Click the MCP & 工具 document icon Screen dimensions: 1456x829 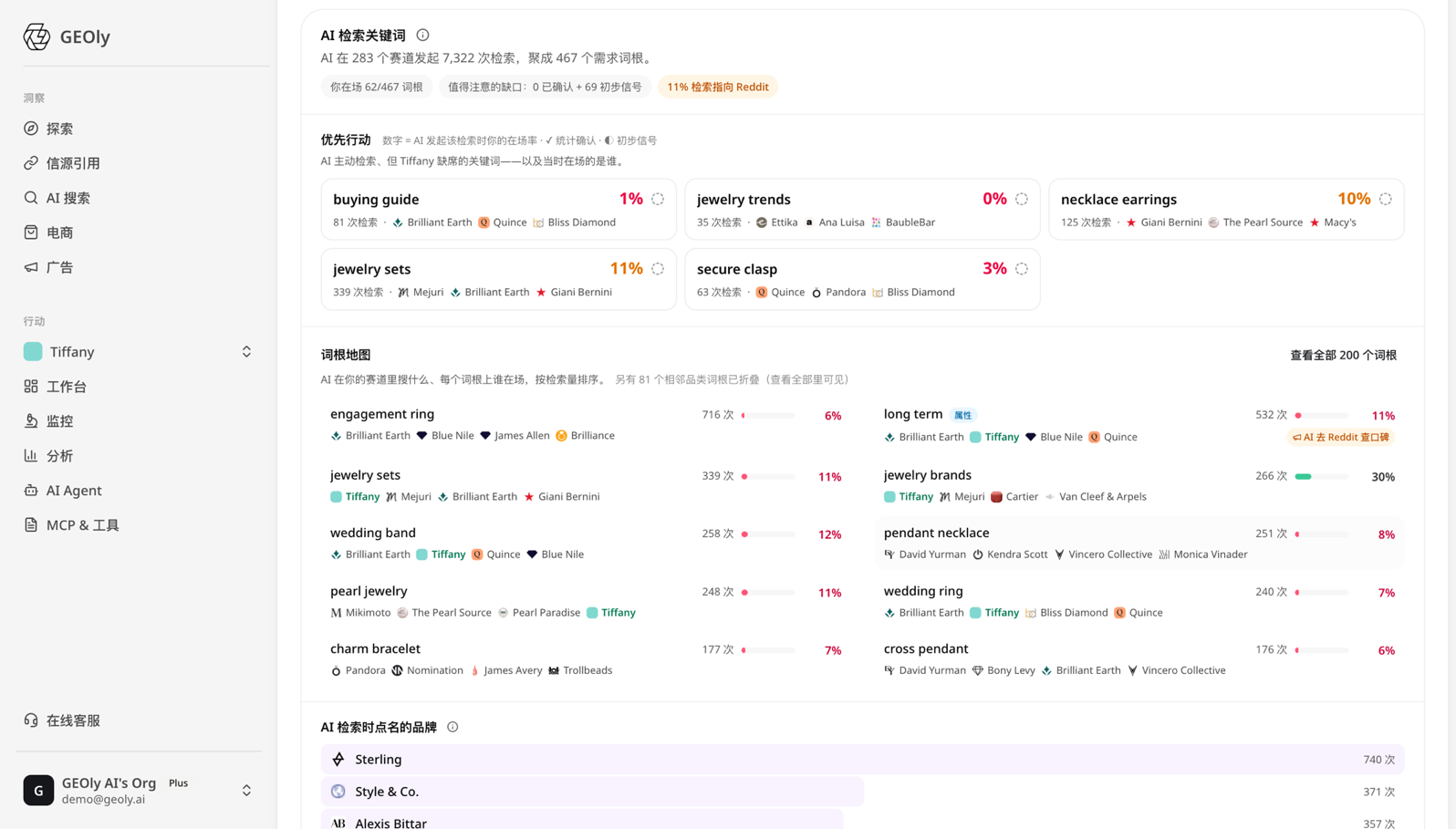31,525
